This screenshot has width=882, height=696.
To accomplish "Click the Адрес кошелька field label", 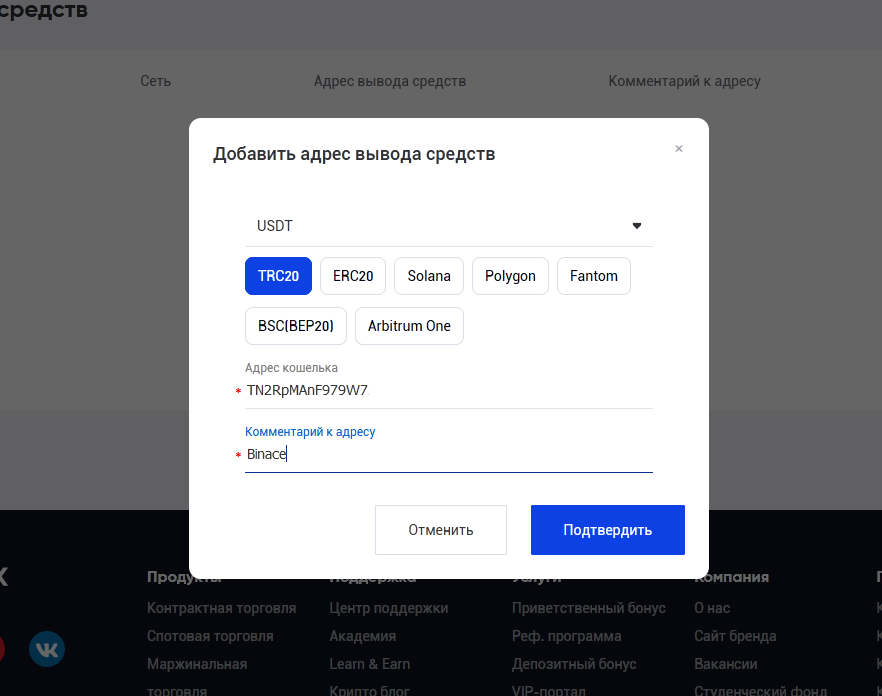I will tap(291, 368).
